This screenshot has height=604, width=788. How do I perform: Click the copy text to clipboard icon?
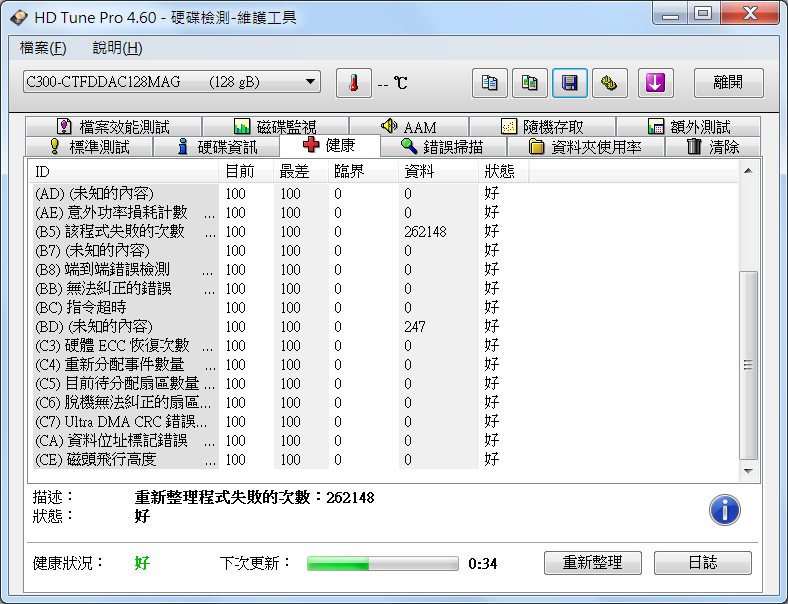pos(489,83)
